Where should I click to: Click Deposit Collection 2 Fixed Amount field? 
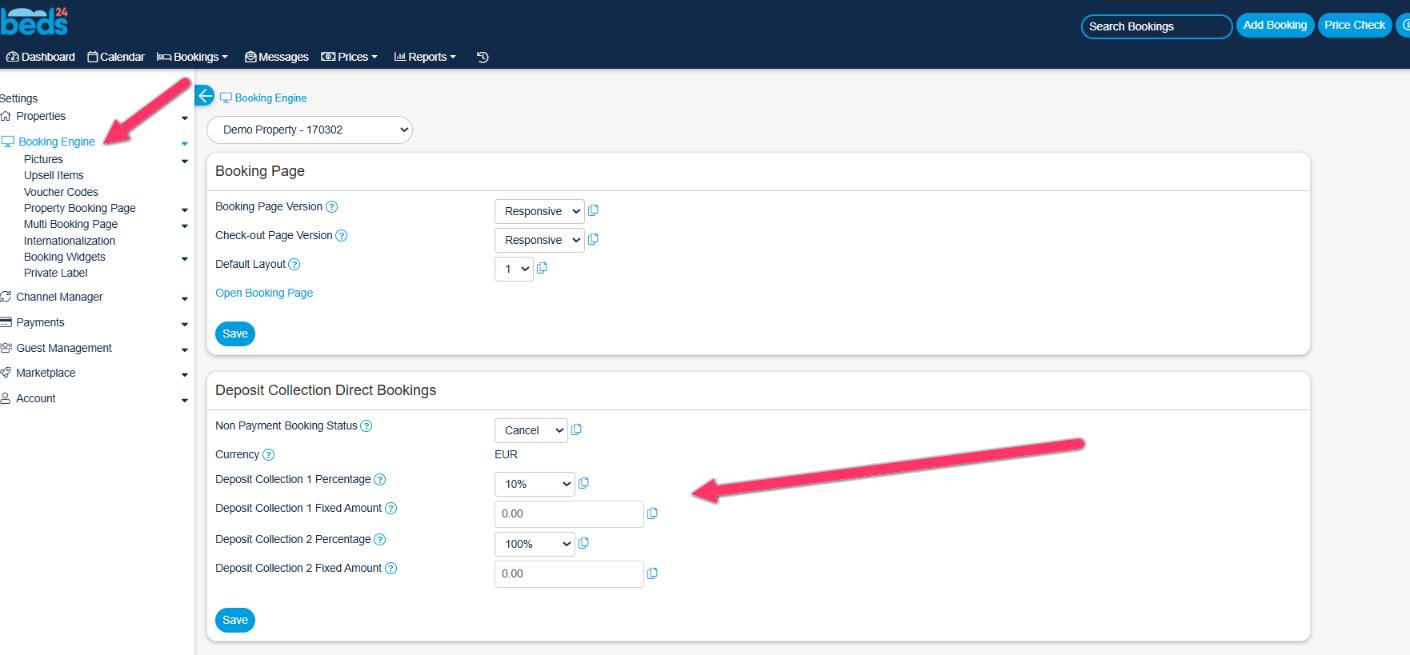click(x=569, y=574)
